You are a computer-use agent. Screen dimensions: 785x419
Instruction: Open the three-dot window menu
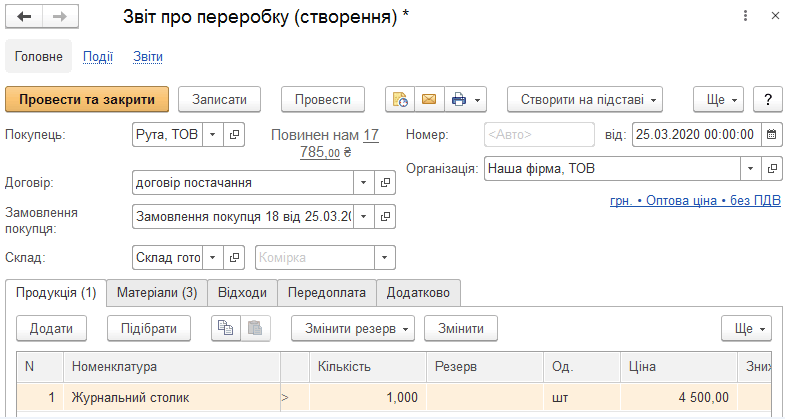click(745, 16)
